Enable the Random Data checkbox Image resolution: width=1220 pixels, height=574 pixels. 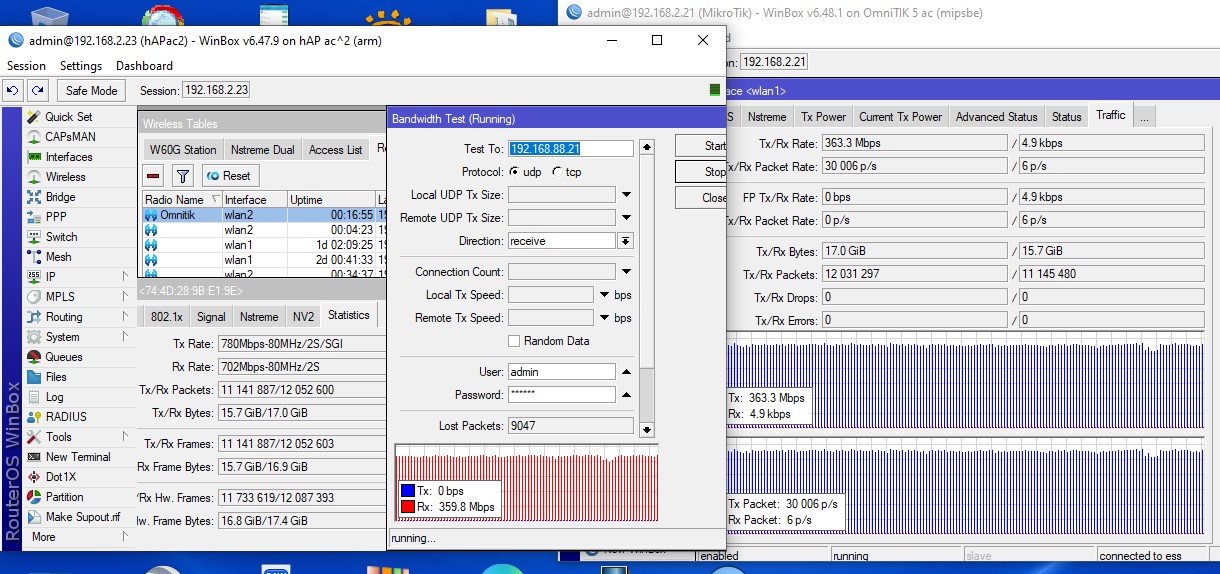(x=514, y=341)
